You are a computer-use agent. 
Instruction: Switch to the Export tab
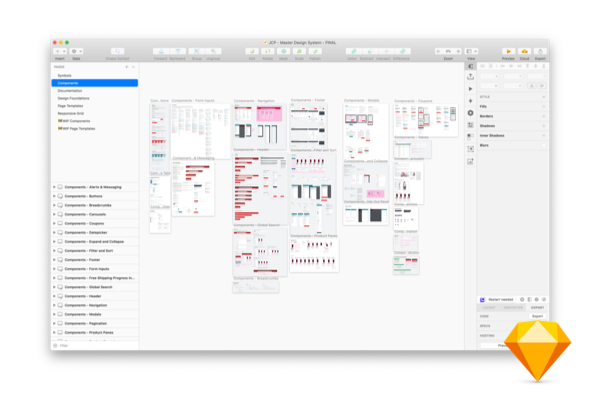pyautogui.click(x=537, y=308)
